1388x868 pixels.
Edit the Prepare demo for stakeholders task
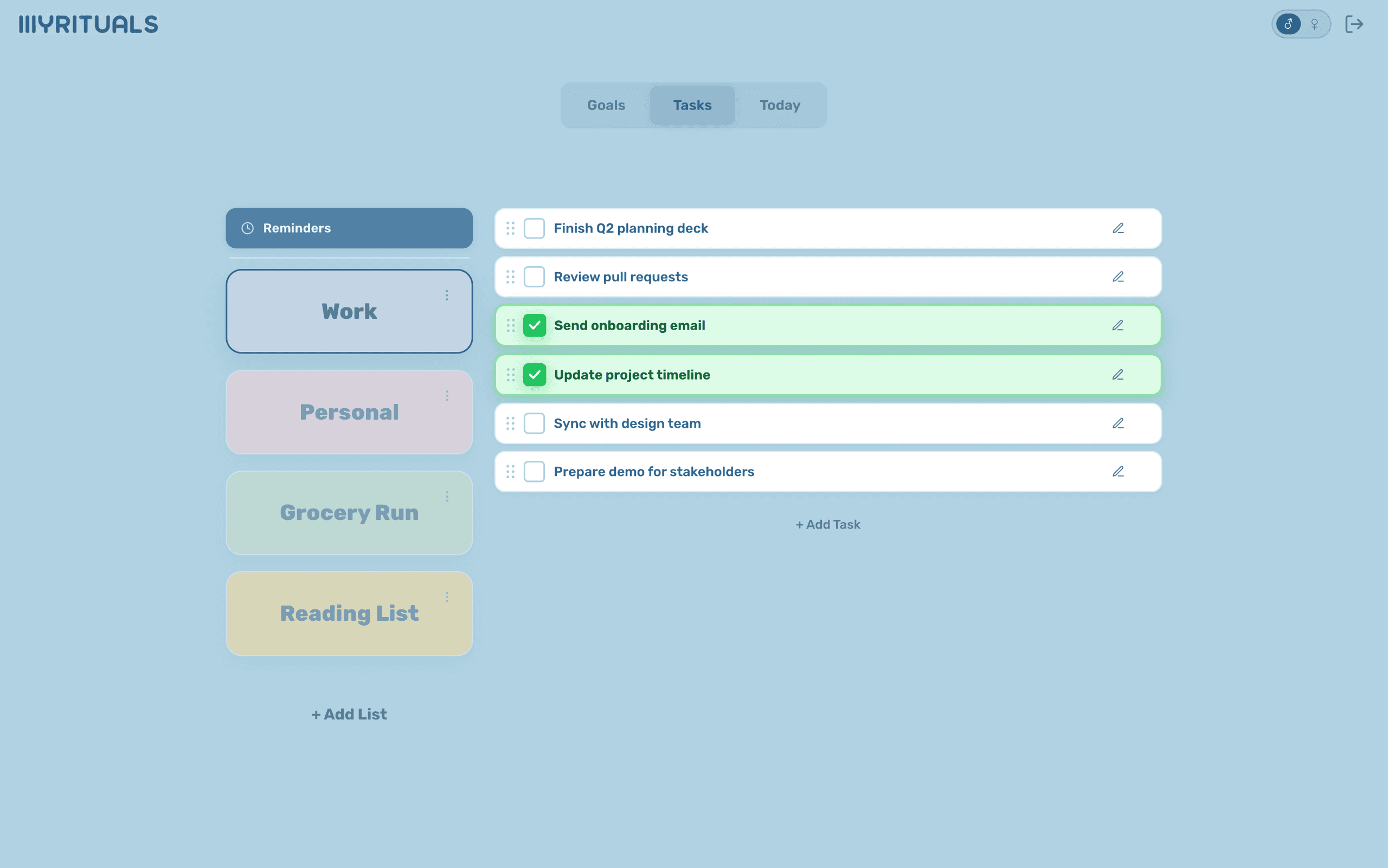1119,471
